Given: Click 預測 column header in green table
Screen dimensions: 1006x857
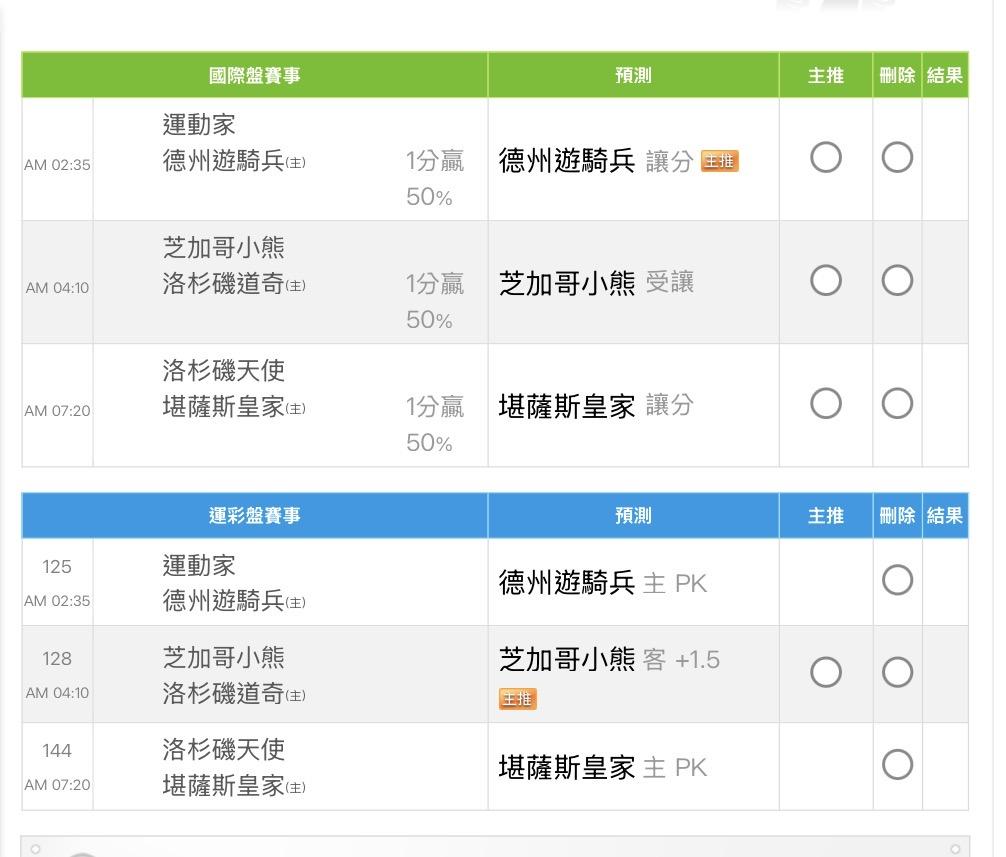Looking at the screenshot, I should [x=633, y=75].
